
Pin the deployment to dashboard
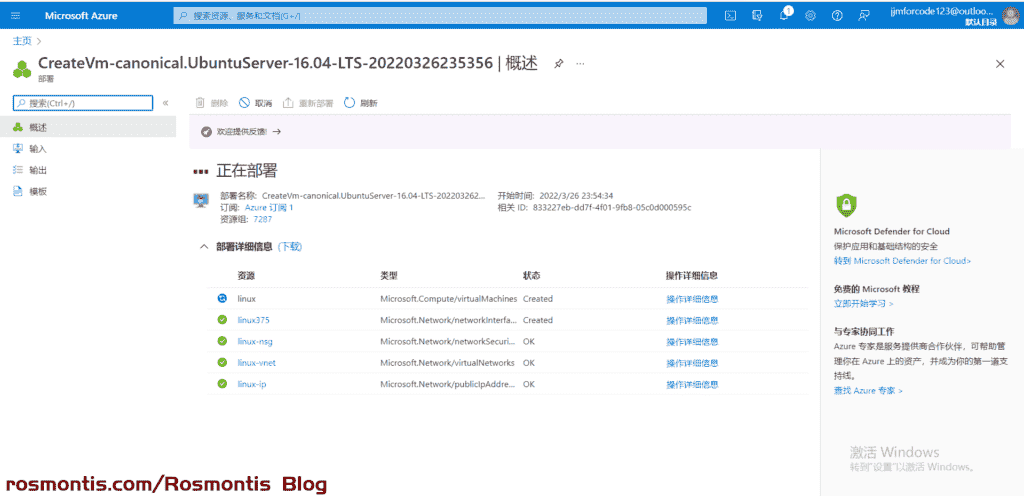pyautogui.click(x=558, y=63)
